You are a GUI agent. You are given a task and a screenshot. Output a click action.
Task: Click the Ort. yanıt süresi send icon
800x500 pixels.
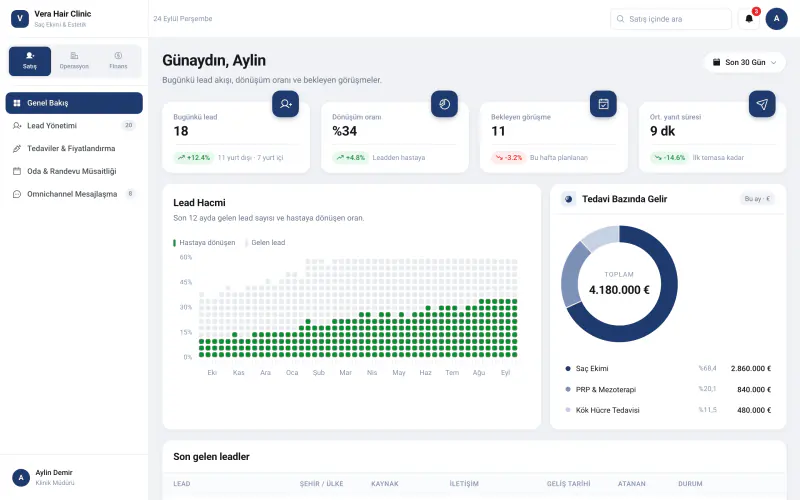[x=762, y=104]
